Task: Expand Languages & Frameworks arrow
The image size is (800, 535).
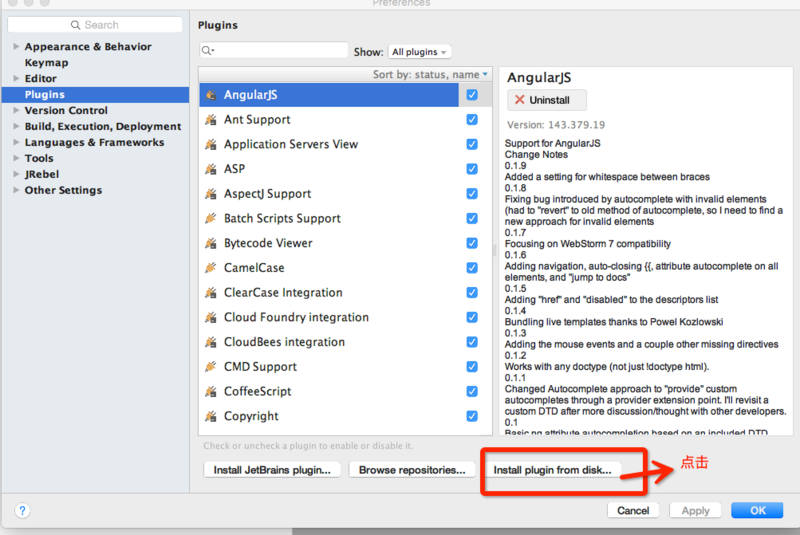Action: click(x=16, y=142)
